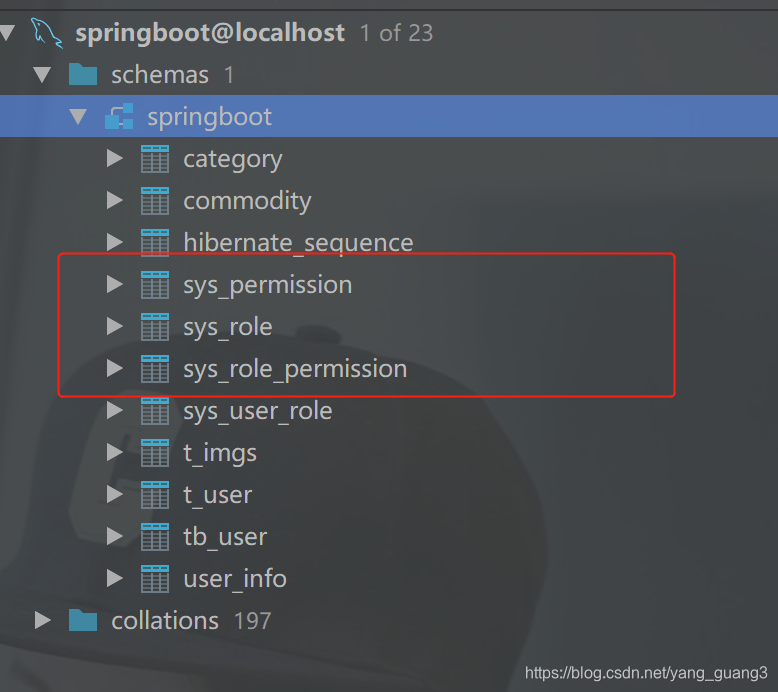Collapse the springboot schema node
Screen dimensions: 778x692
coord(78,117)
